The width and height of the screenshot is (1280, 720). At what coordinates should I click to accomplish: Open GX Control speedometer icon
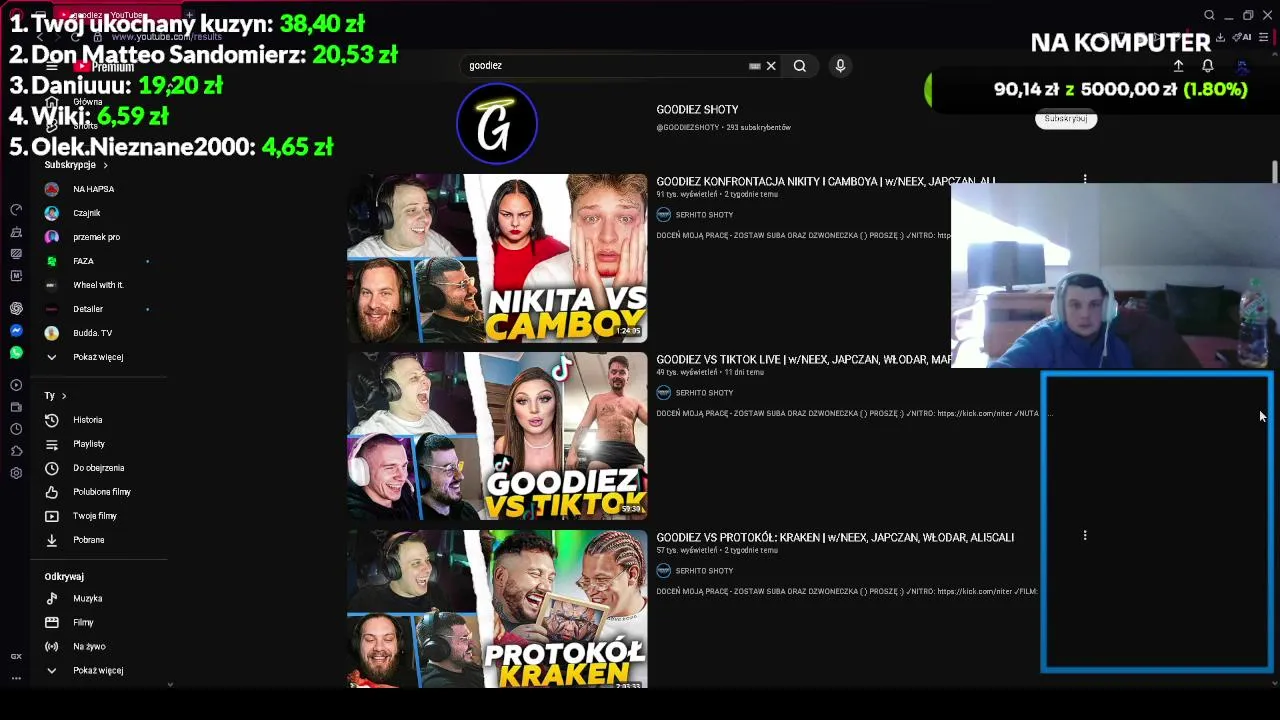pyautogui.click(x=16, y=210)
